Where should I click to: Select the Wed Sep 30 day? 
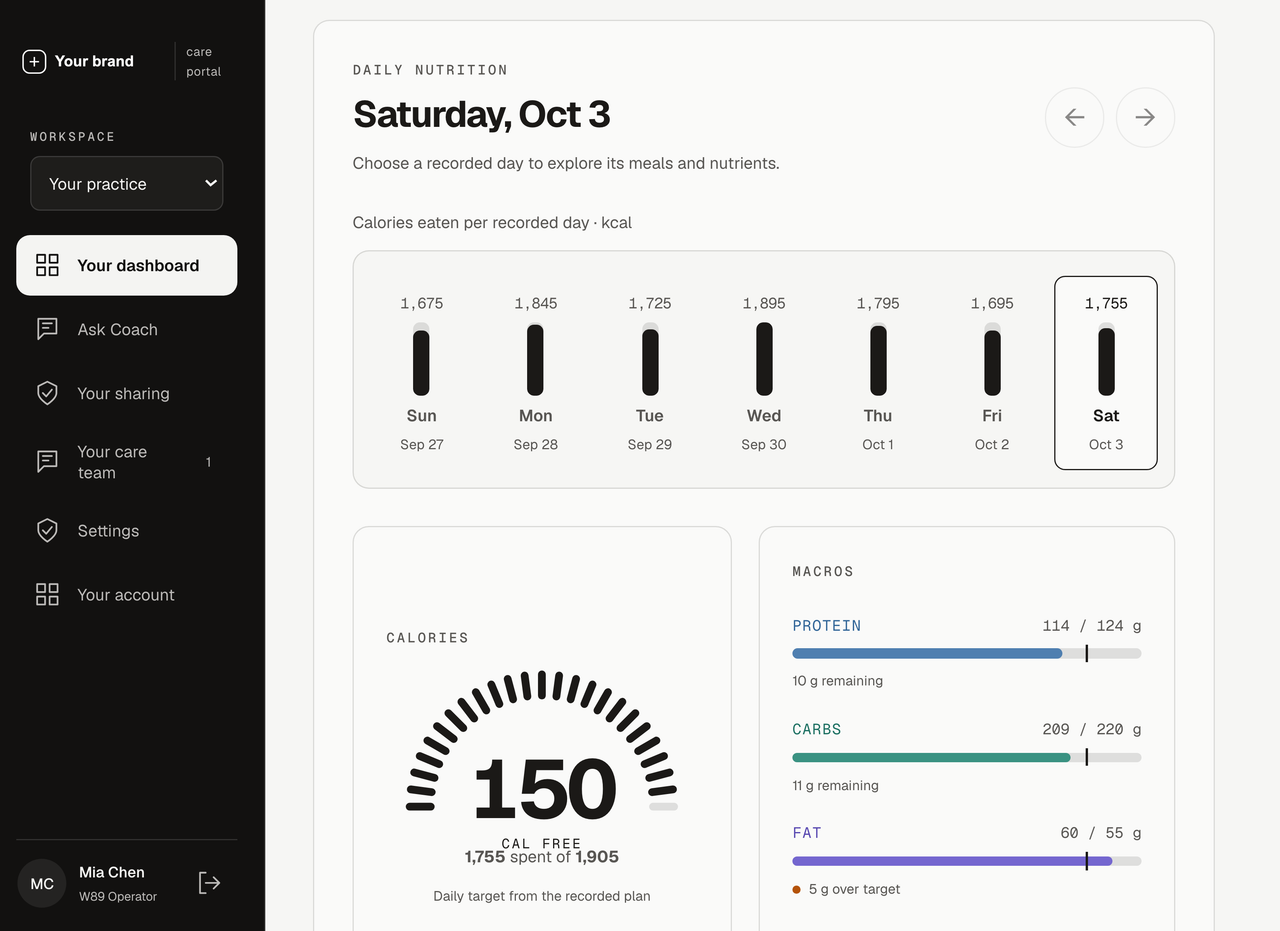point(764,373)
